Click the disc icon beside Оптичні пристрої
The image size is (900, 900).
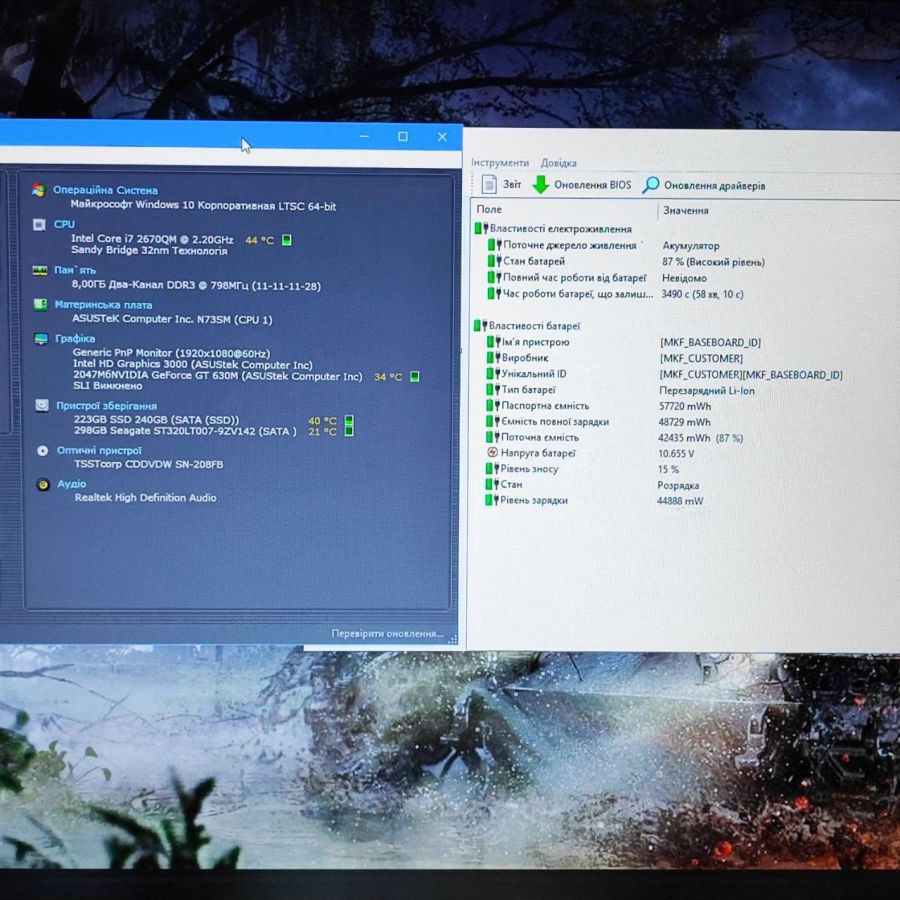pyautogui.click(x=42, y=451)
